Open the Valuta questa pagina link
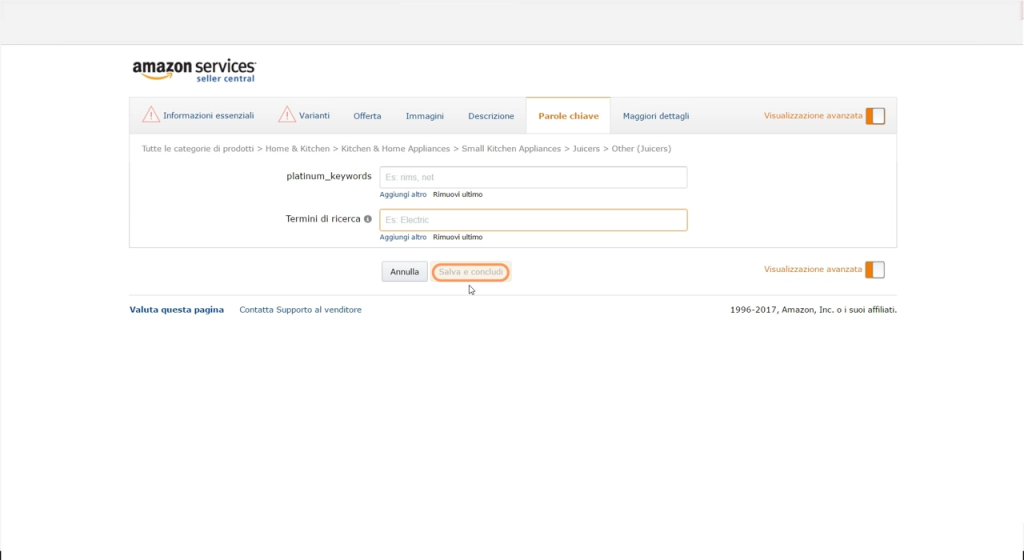The width and height of the screenshot is (1024, 560). coord(177,310)
